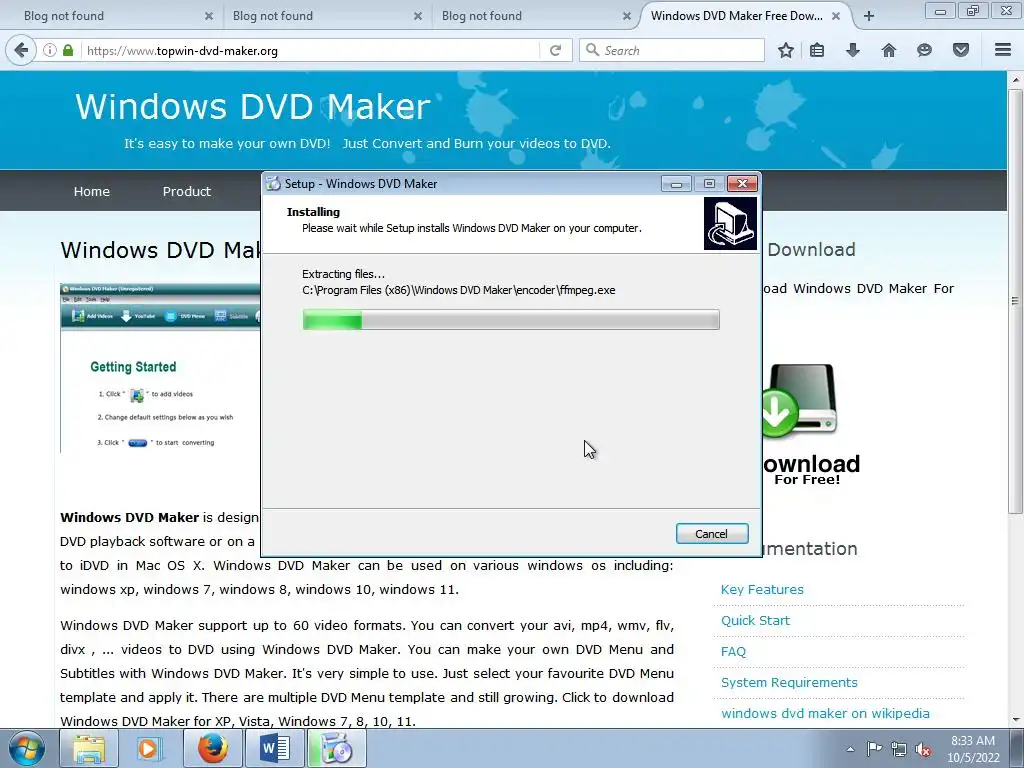
Task: Open the chat smiley toolbar icon
Action: [924, 50]
